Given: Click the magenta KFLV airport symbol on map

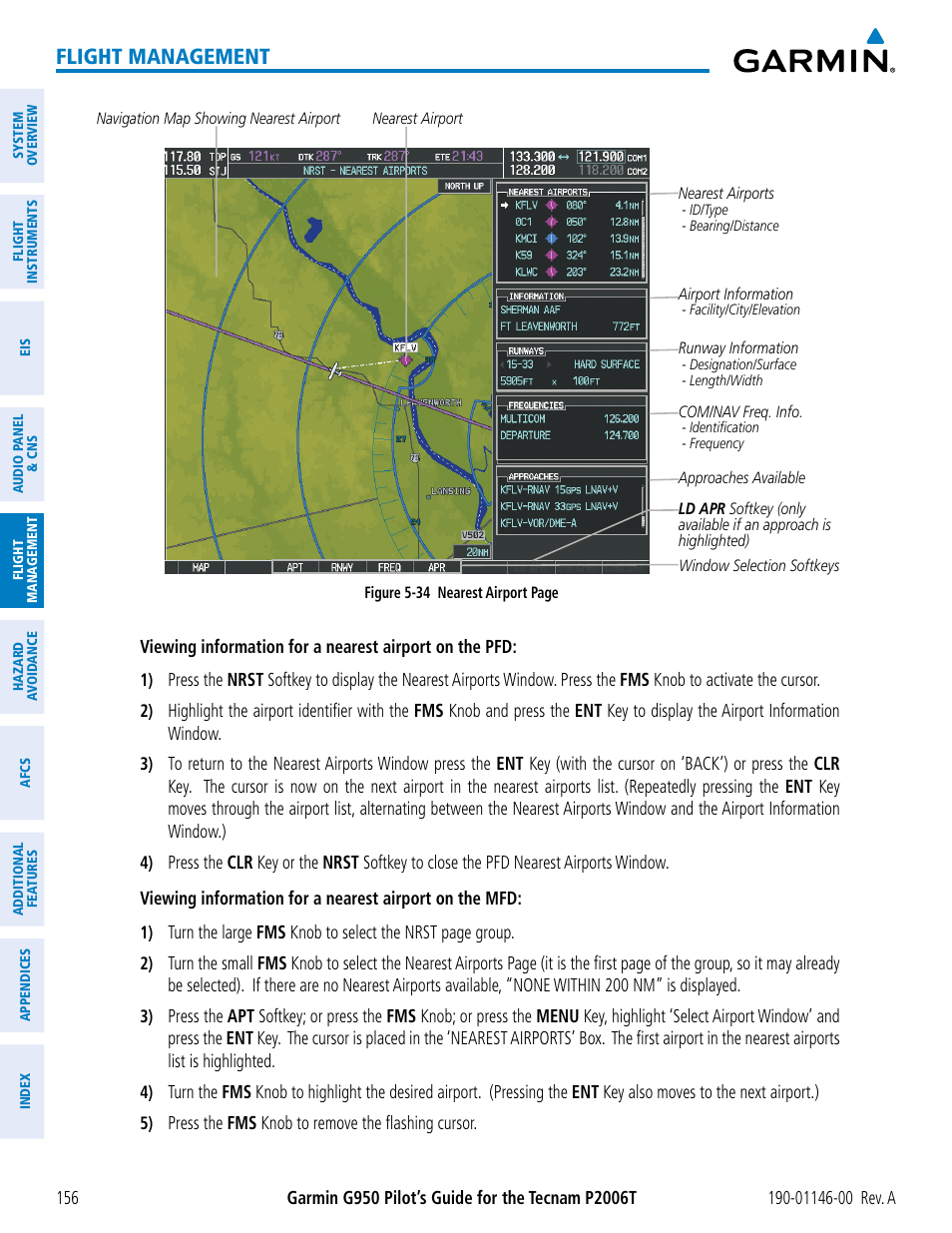Looking at the screenshot, I should pos(405,359).
